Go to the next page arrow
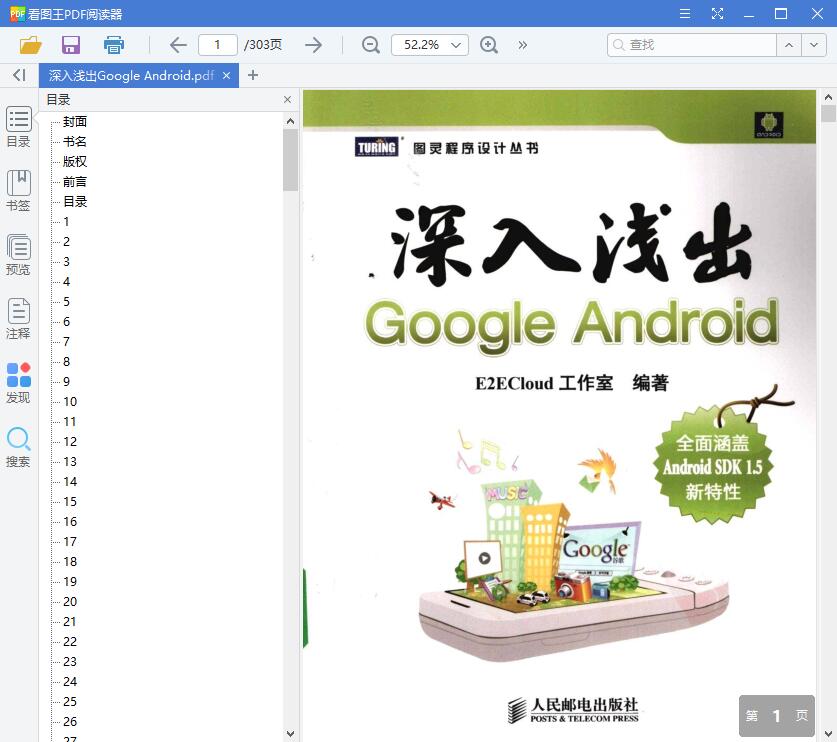 (x=313, y=45)
